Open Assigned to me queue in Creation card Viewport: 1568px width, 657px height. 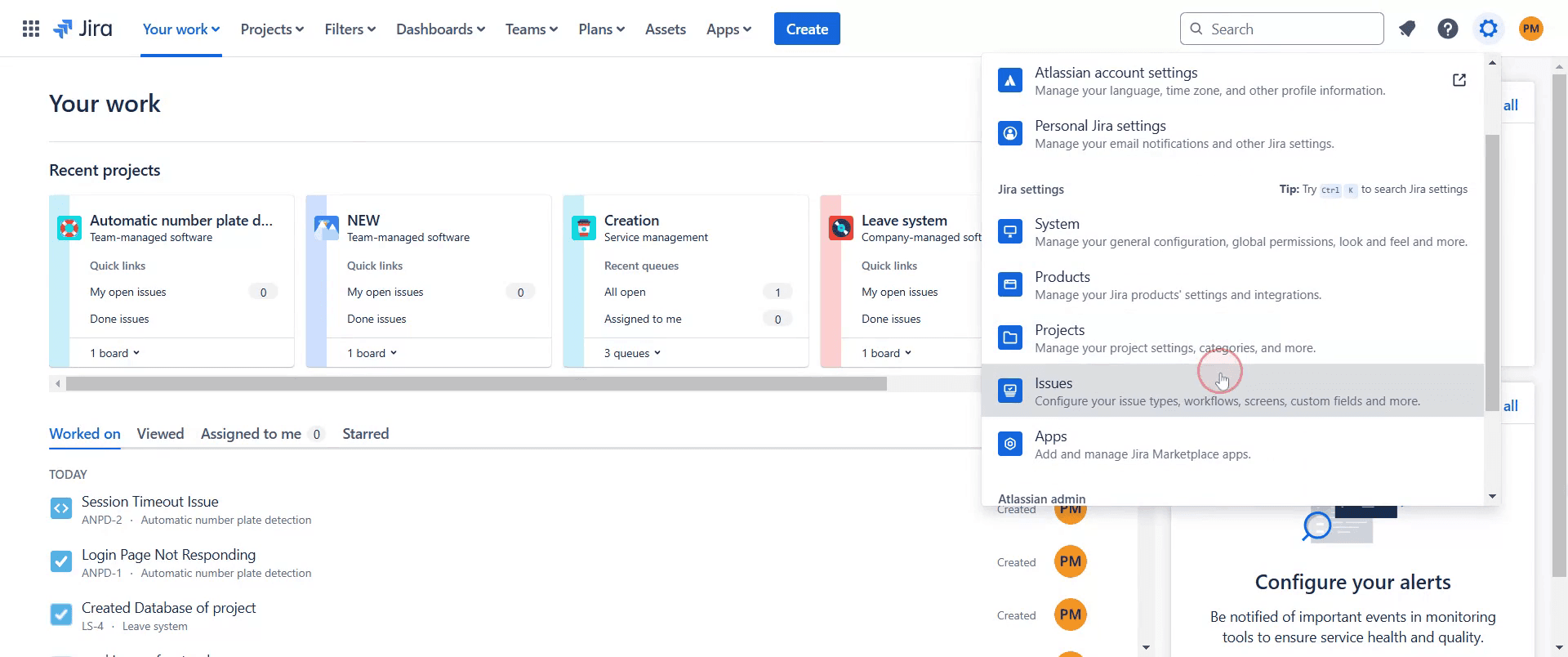pos(643,319)
